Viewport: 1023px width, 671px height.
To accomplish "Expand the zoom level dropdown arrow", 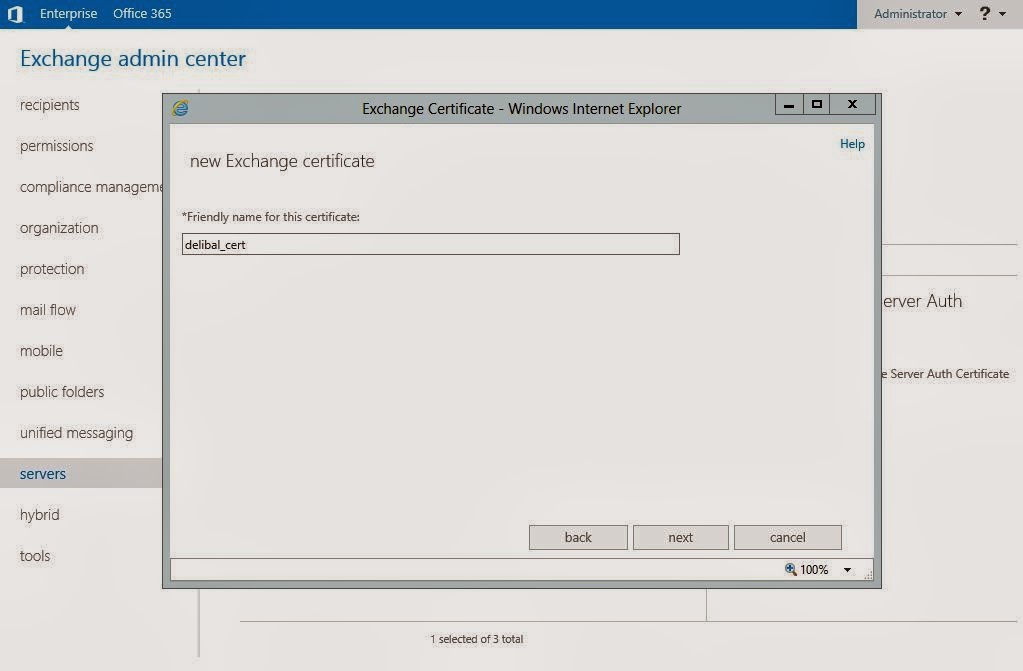I will click(x=847, y=570).
